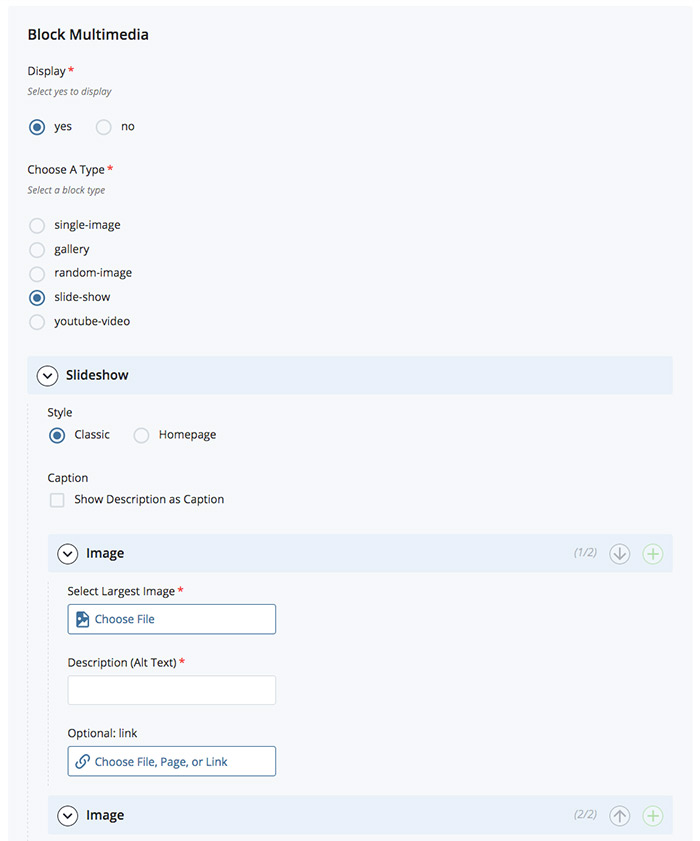Select Homepage slideshow style
Viewport: 700px width, 841px height.
click(x=141, y=435)
